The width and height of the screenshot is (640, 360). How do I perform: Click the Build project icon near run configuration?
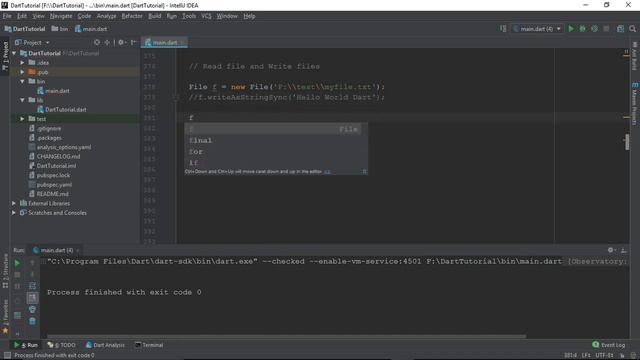(x=503, y=29)
